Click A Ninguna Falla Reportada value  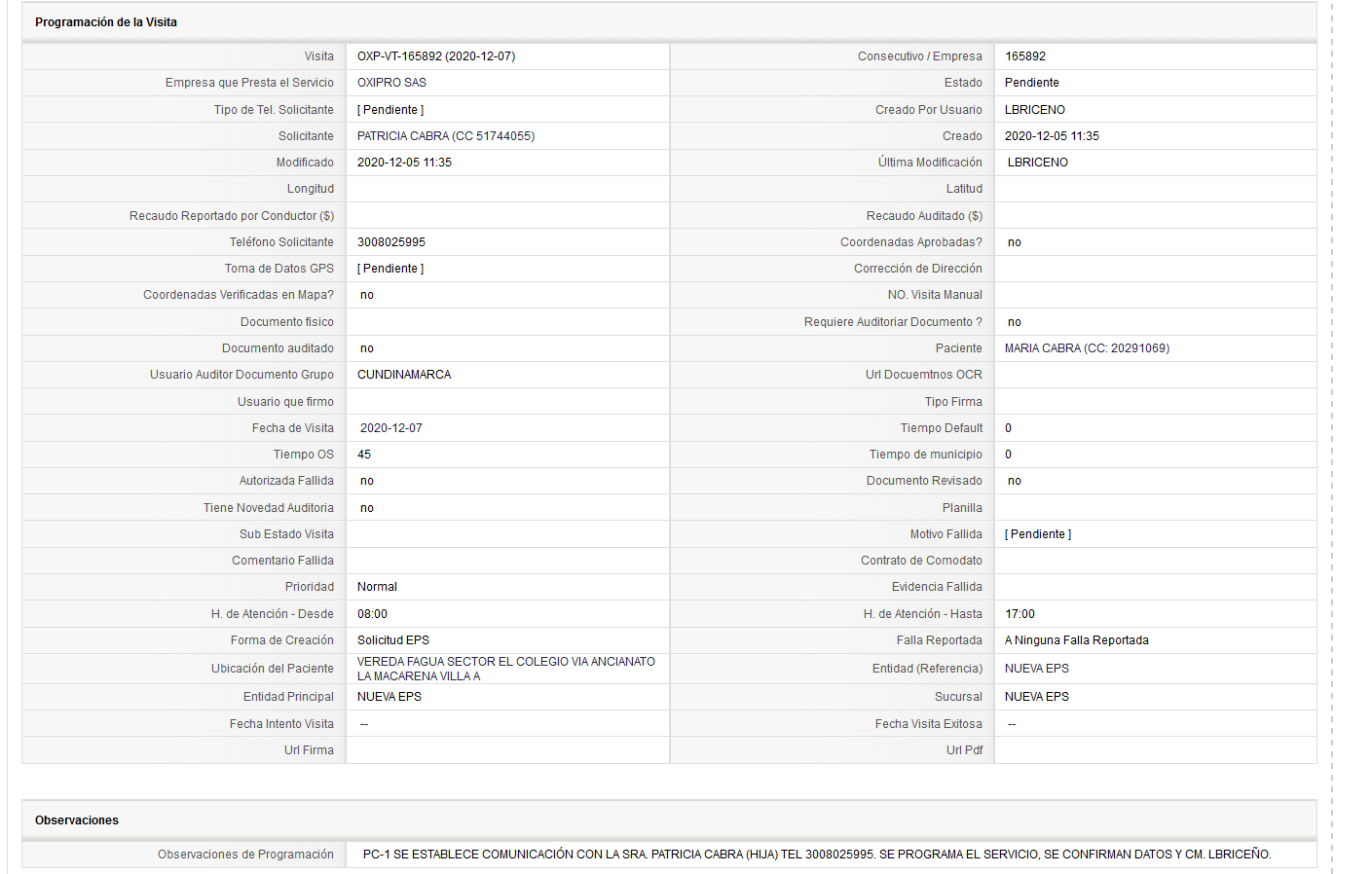(x=1077, y=640)
